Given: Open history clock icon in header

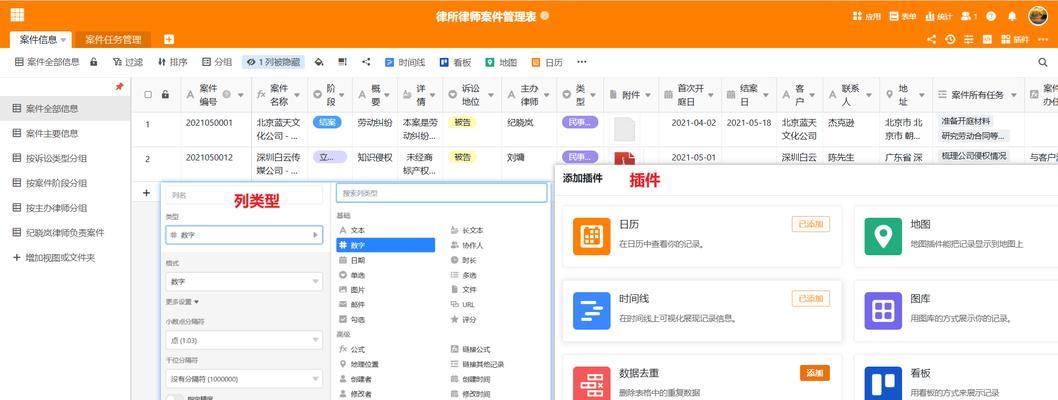Looking at the screenshot, I should tap(950, 40).
